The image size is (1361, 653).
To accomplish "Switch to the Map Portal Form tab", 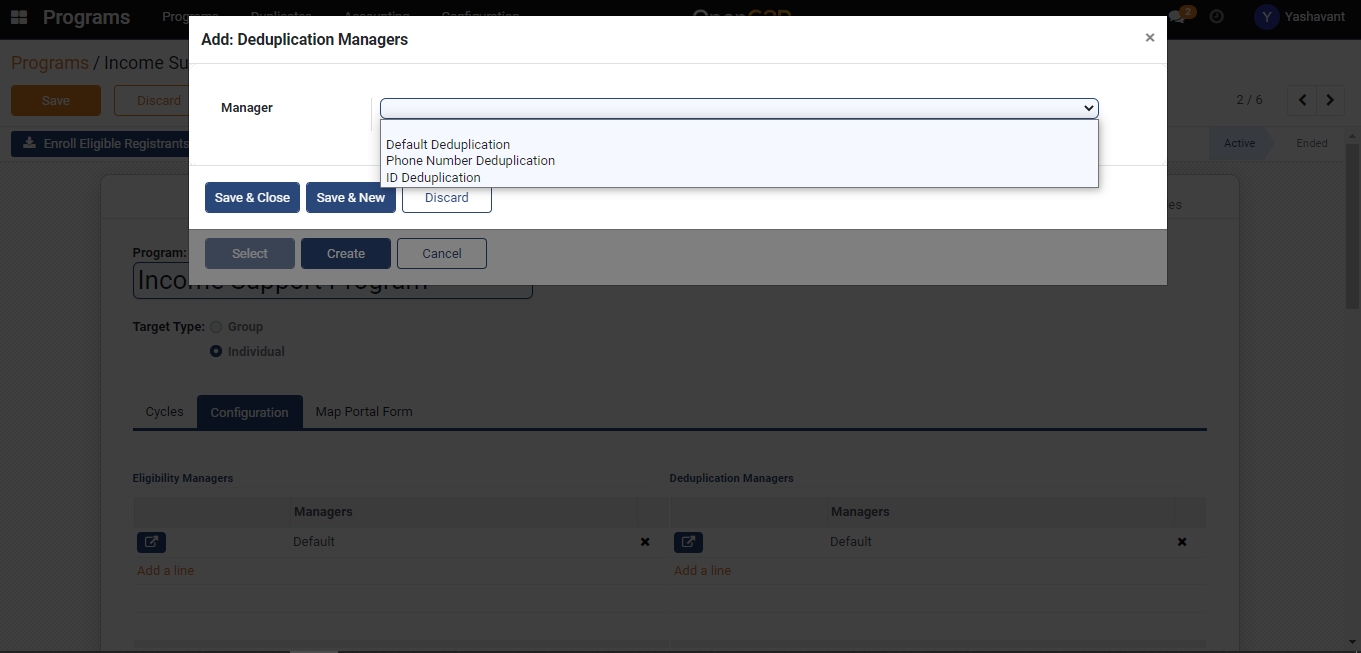I will [x=364, y=412].
